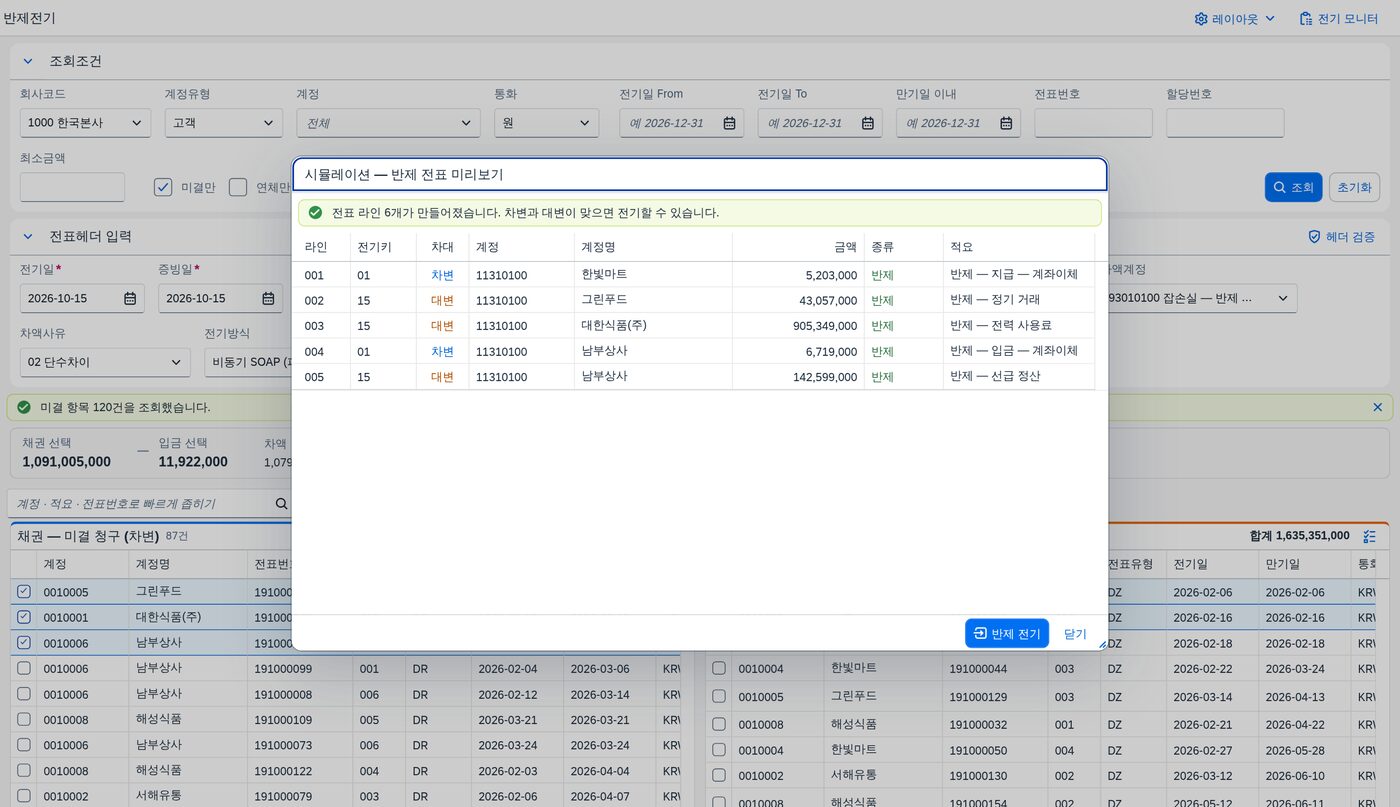
Task: Open the 계정 combo box 전체
Action: (x=388, y=123)
